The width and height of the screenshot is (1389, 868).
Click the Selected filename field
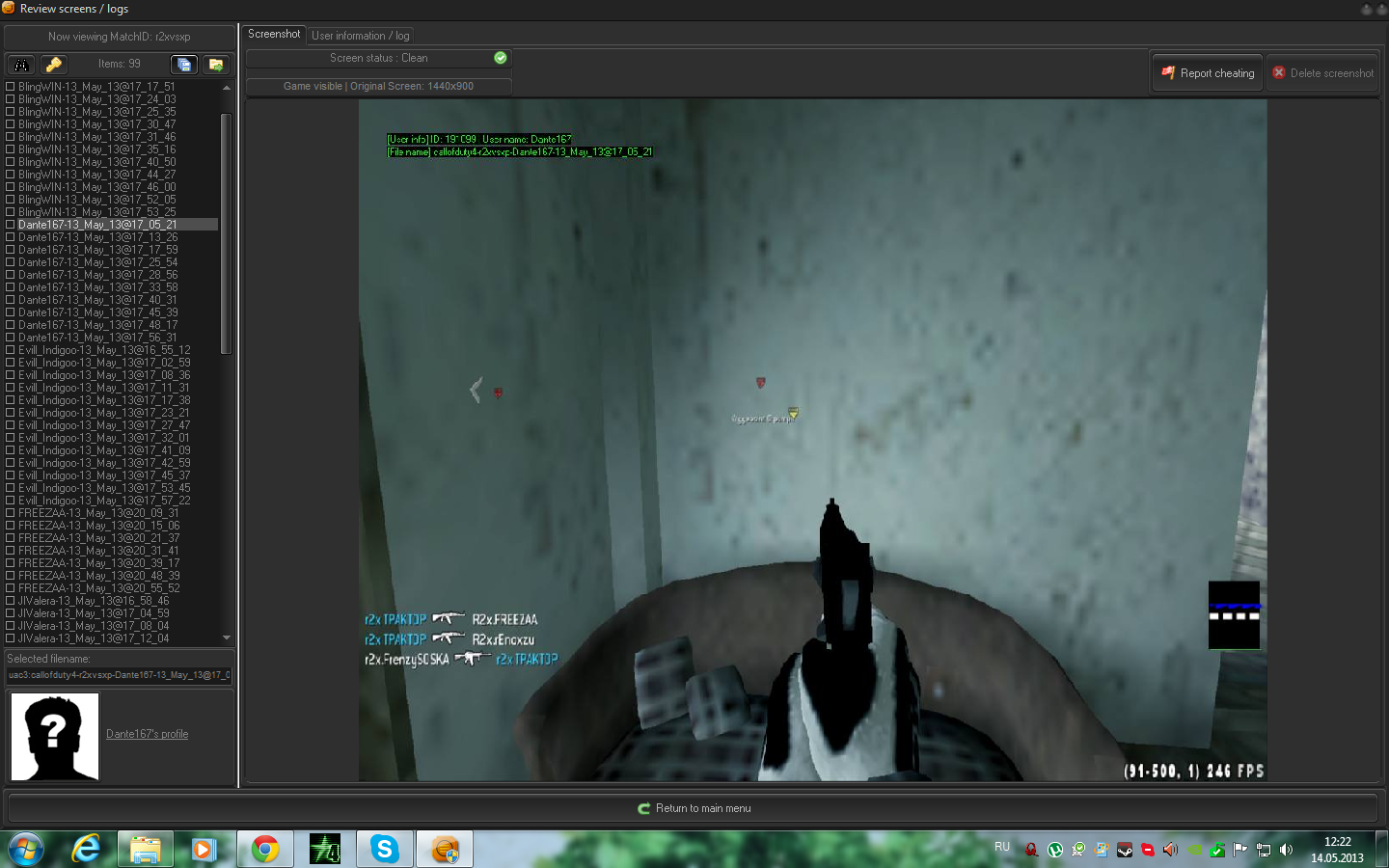point(120,675)
